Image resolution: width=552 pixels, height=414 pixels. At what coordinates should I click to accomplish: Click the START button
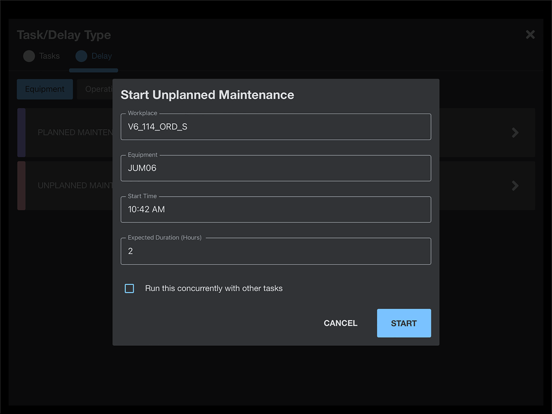click(404, 323)
